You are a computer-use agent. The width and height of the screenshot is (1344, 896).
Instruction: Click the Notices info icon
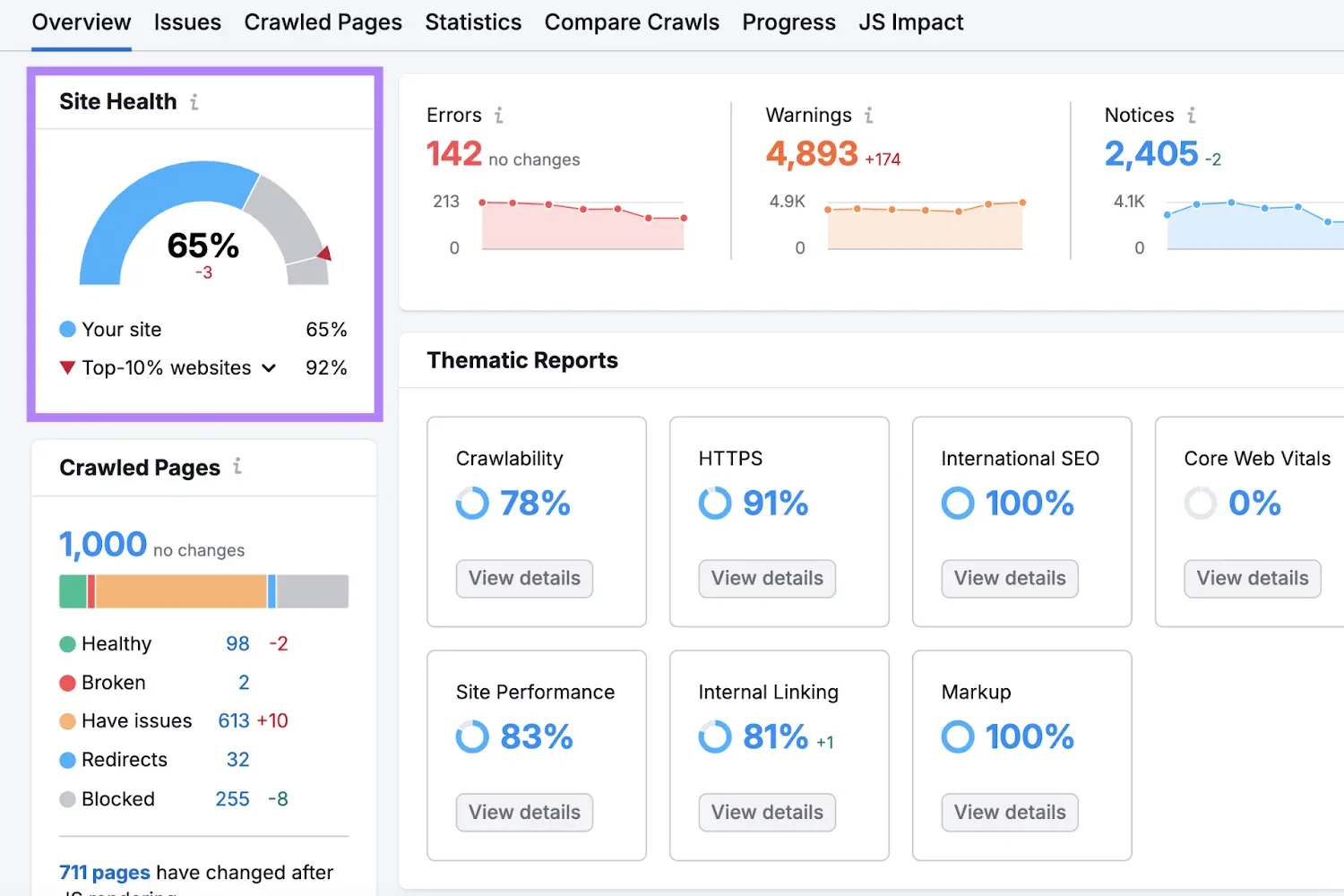point(1191,116)
